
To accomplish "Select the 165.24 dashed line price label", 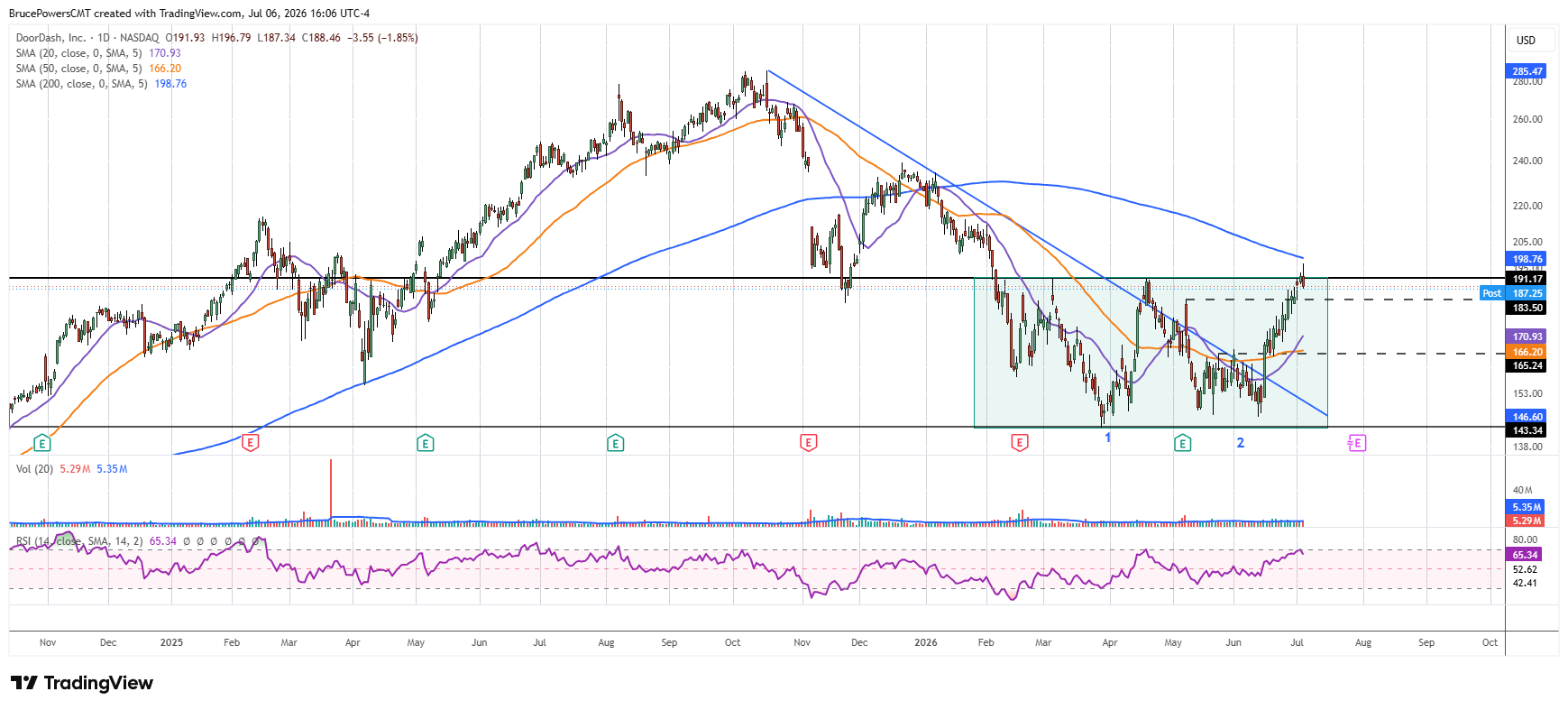I will (1527, 365).
